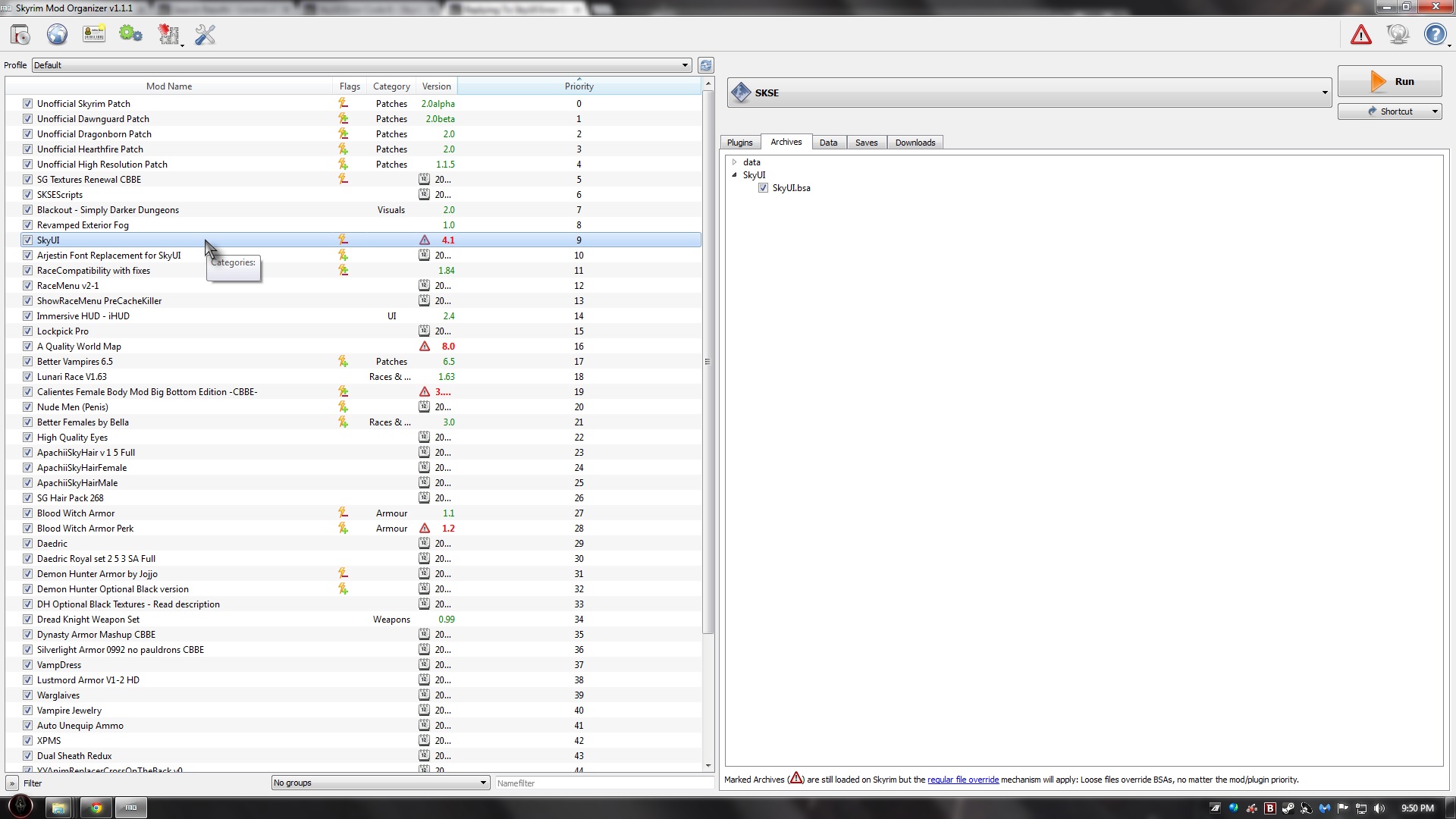Collapse the SkyUI archive tree node
Image resolution: width=1456 pixels, height=819 pixels.
click(x=734, y=174)
